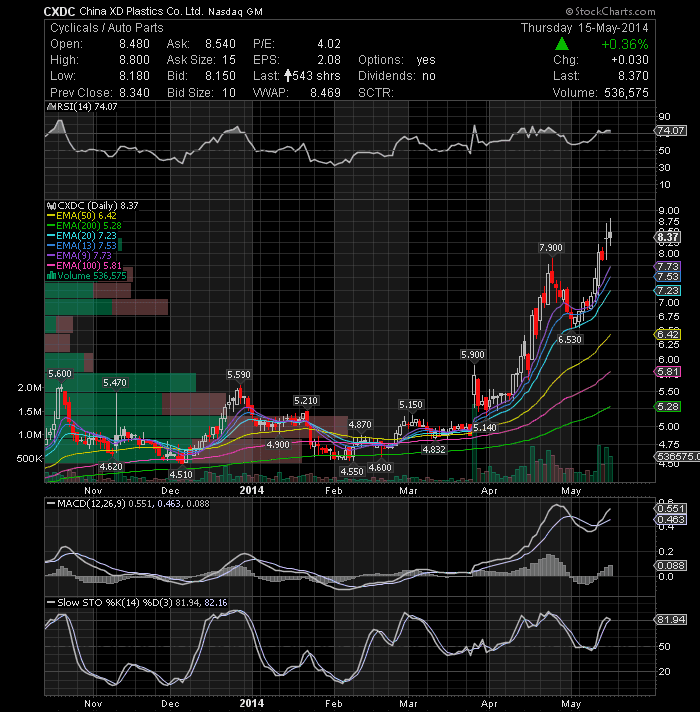This screenshot has width=700, height=712.
Task: Click the 6.42 EMA(50) axis tag
Action: (x=667, y=335)
